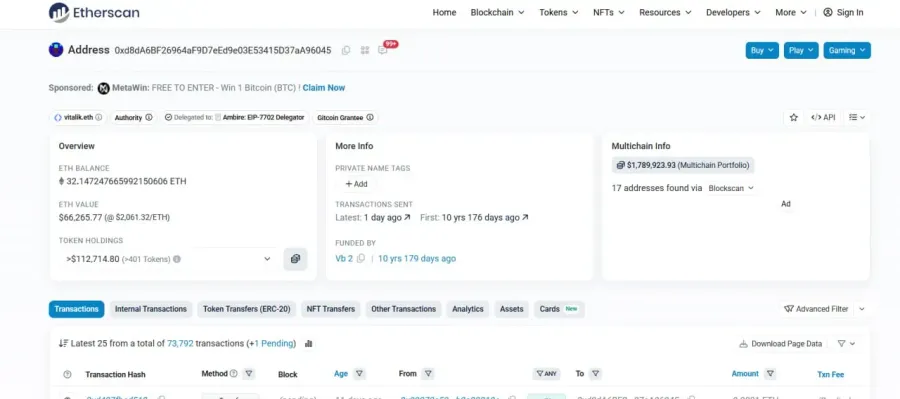Switch to Analytics tab
Image resolution: width=900 pixels, height=399 pixels.
tap(468, 309)
